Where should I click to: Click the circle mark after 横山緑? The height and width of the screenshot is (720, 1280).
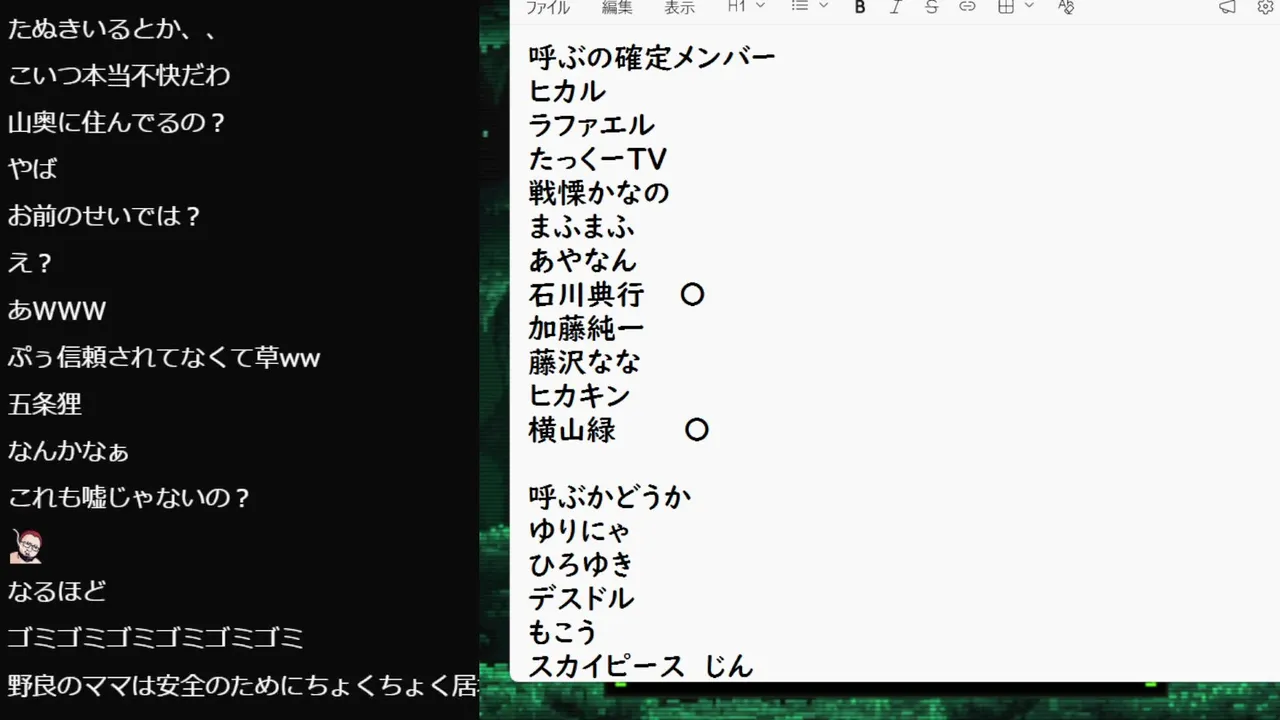tap(697, 430)
